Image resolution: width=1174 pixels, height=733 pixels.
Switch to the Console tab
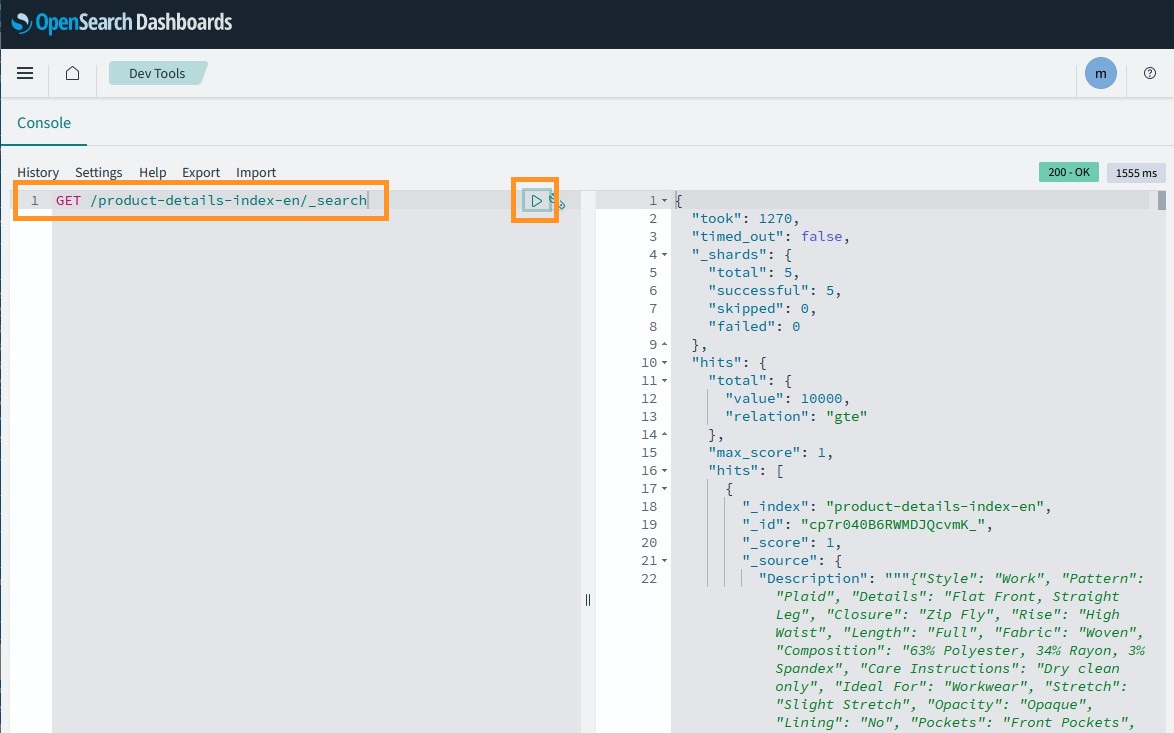click(x=44, y=123)
